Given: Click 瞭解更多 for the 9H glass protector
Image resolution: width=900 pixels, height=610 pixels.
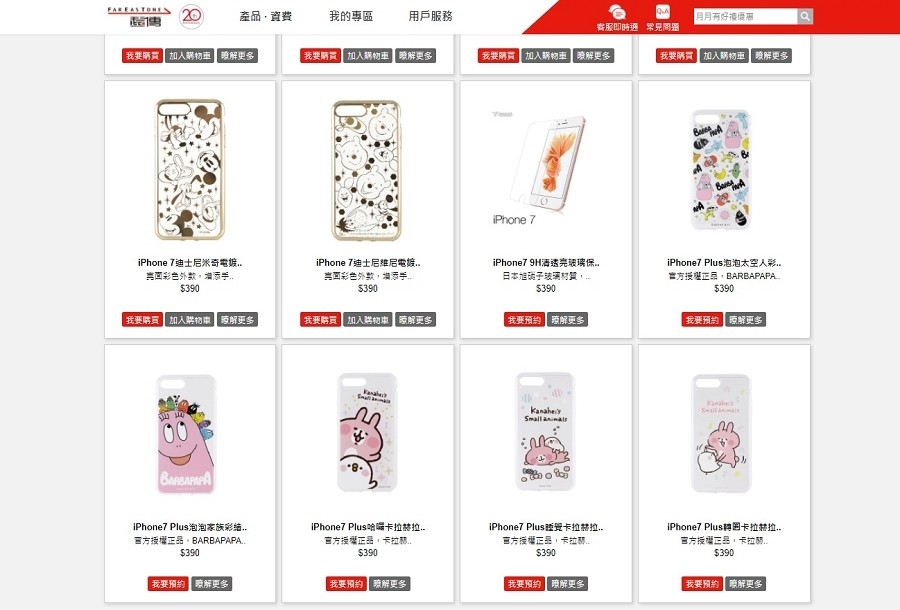Looking at the screenshot, I should 568,320.
